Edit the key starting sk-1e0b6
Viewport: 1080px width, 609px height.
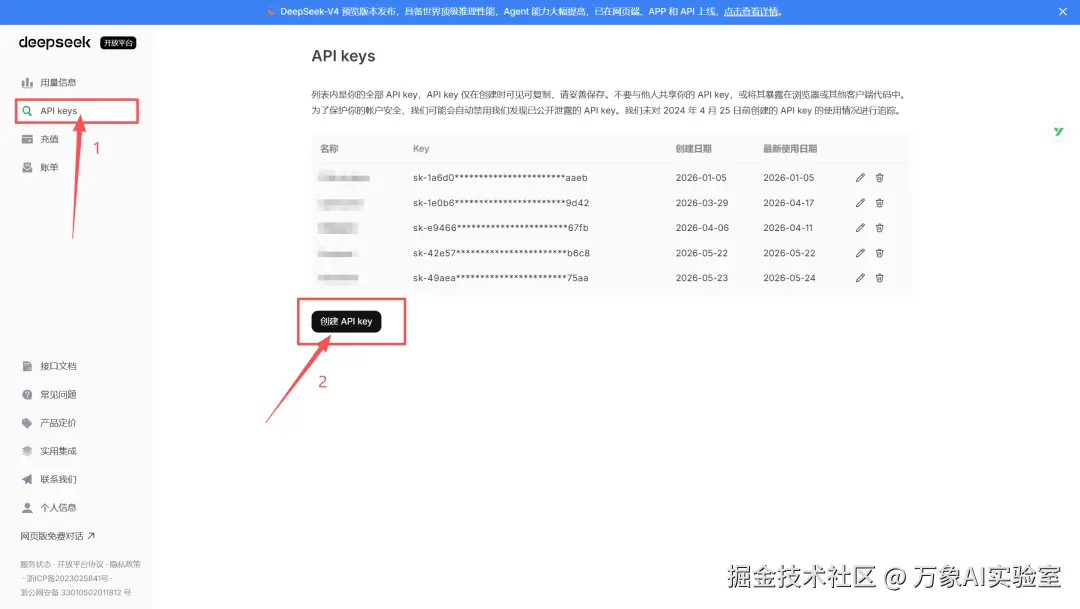click(860, 203)
